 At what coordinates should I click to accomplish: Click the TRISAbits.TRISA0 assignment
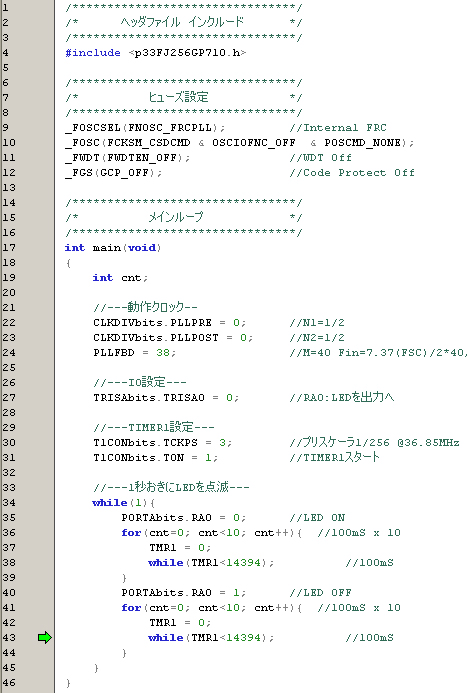pyautogui.click(x=166, y=398)
